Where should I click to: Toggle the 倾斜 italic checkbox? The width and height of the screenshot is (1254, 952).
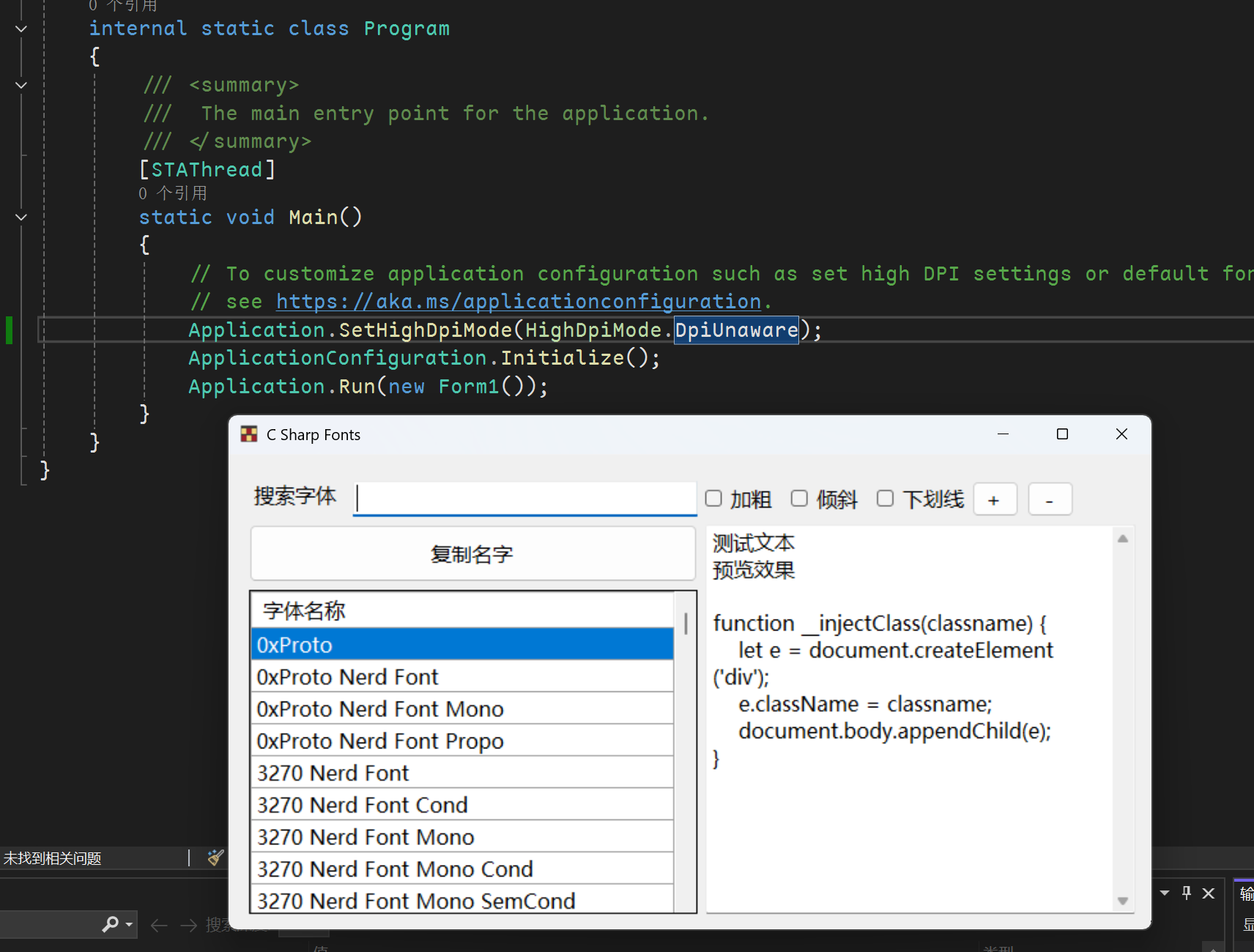(799, 499)
